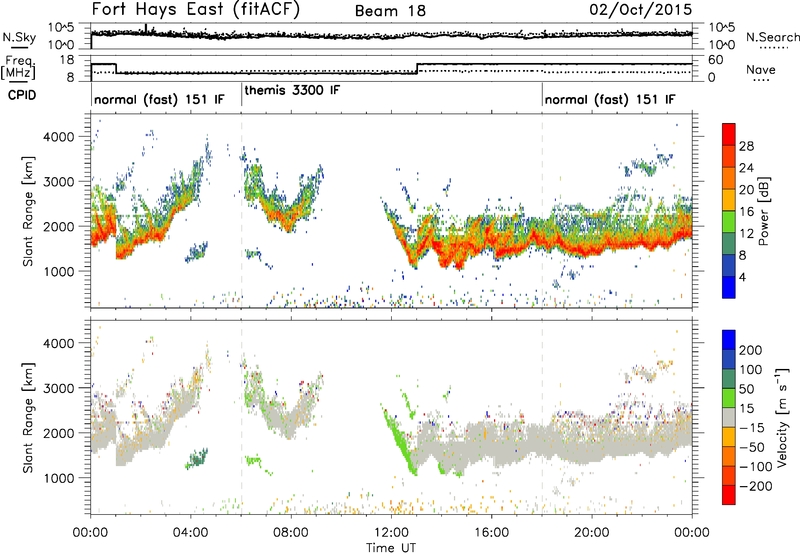The width and height of the screenshot is (800, 554).
Task: Click the frequency step-up line near 13:00
Action: pyautogui.click(x=417, y=68)
